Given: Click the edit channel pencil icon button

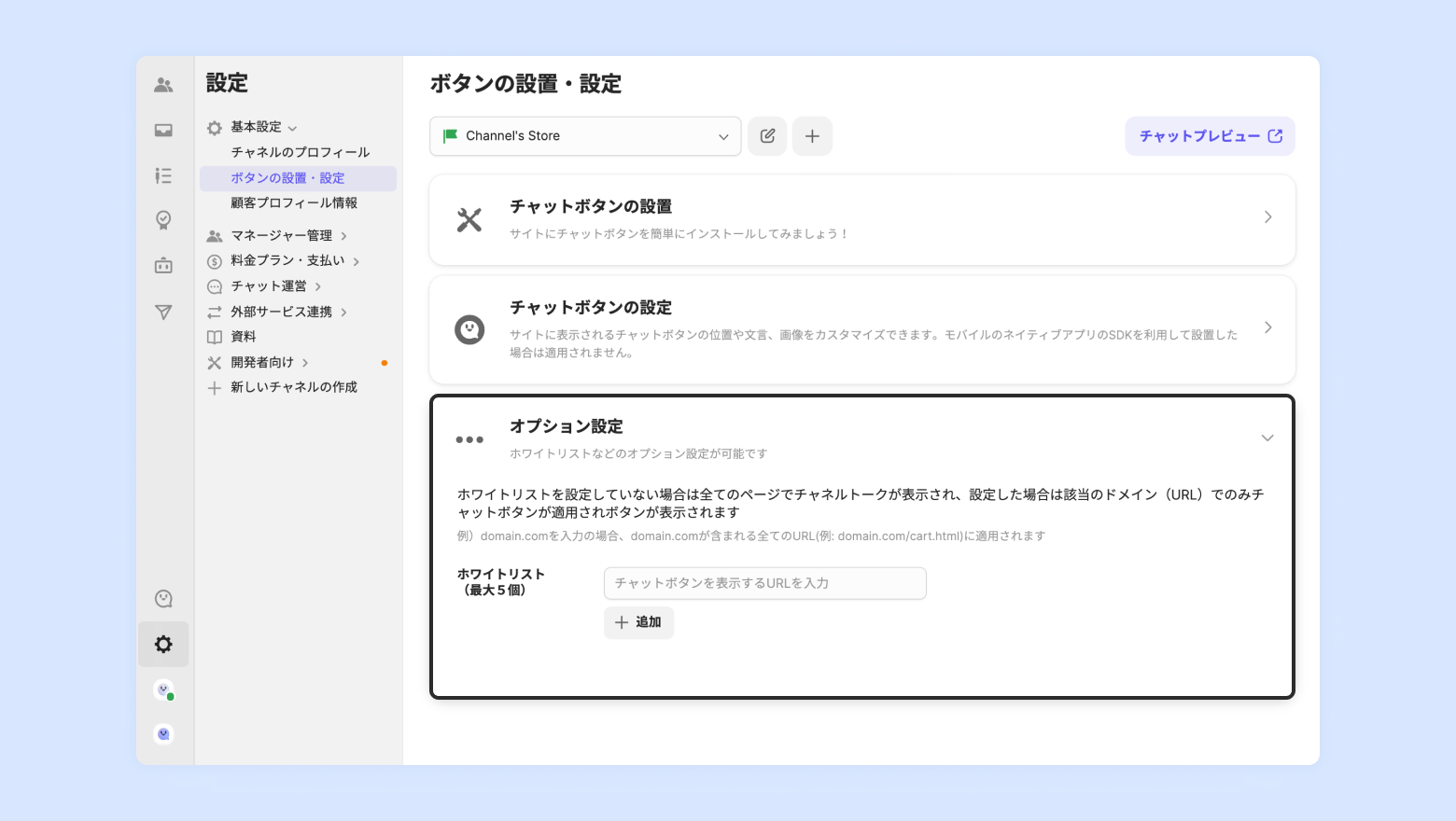Looking at the screenshot, I should [x=767, y=136].
